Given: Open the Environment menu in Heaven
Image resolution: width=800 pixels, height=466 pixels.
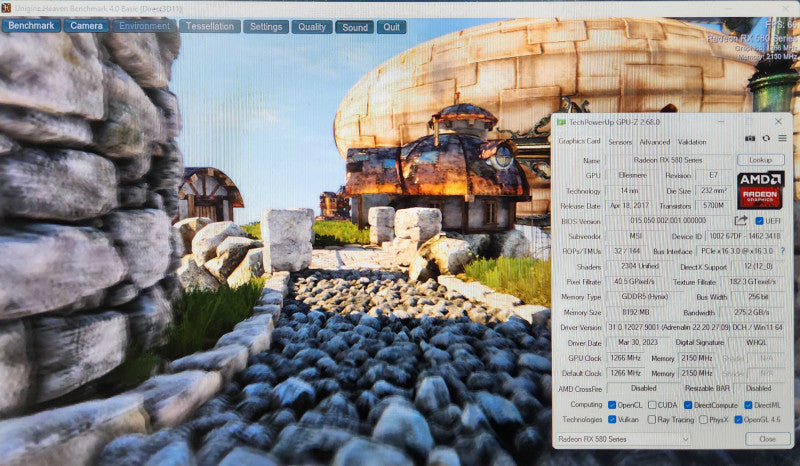Looking at the screenshot, I should (144, 26).
